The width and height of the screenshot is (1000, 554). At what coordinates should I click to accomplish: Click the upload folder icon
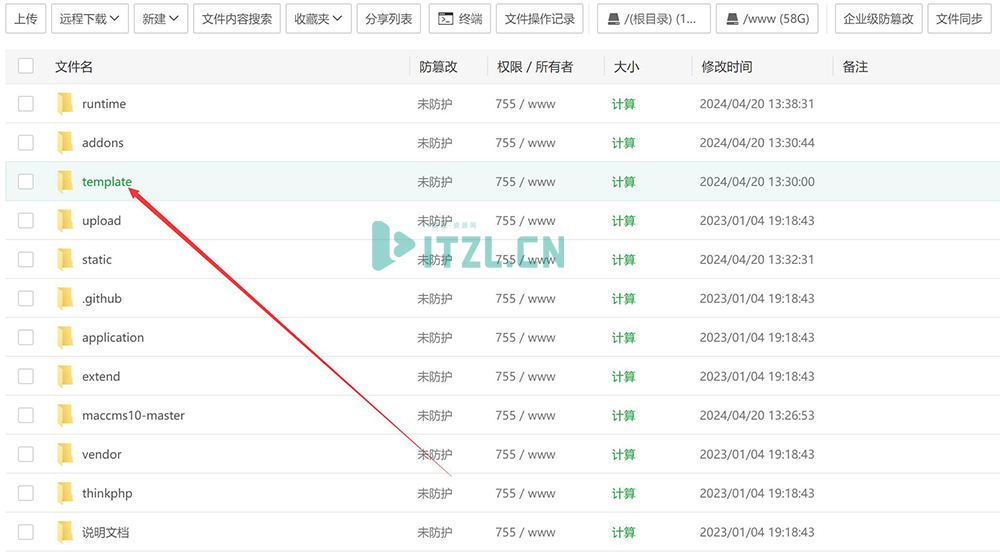pyautogui.click(x=66, y=221)
